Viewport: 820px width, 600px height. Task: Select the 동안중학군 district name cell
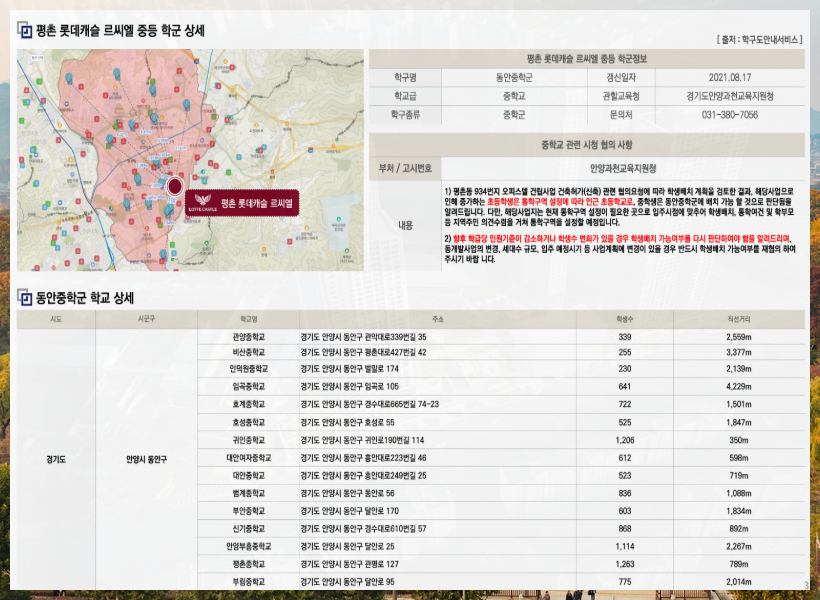515,77
